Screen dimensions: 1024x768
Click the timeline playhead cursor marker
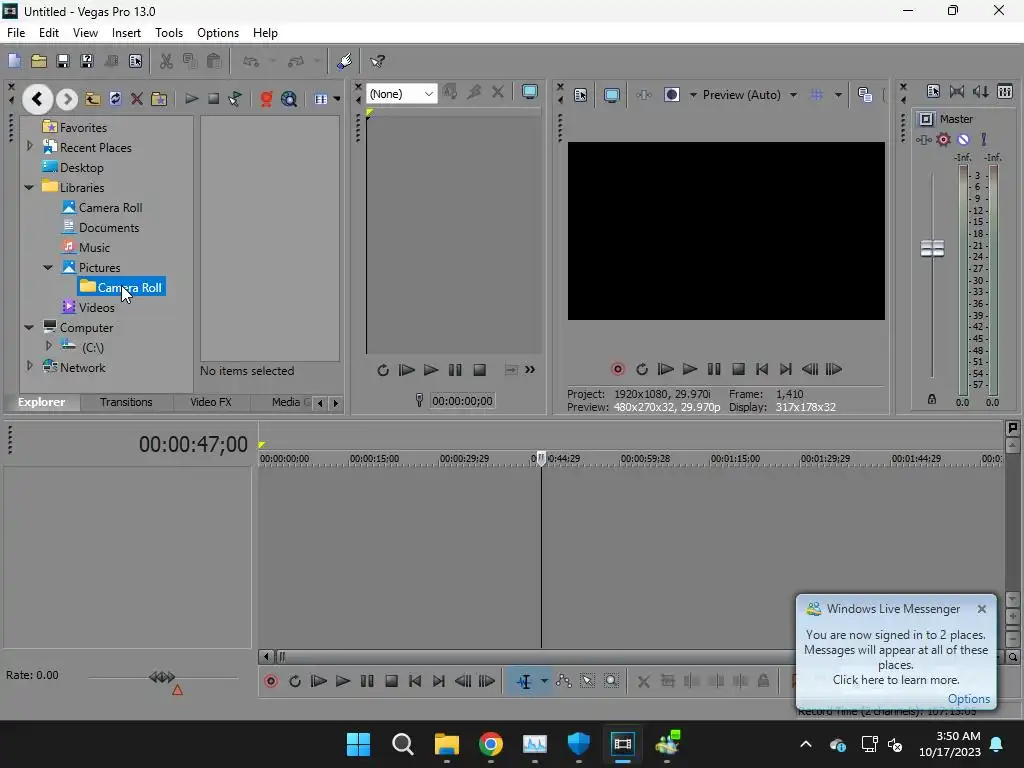pos(541,458)
